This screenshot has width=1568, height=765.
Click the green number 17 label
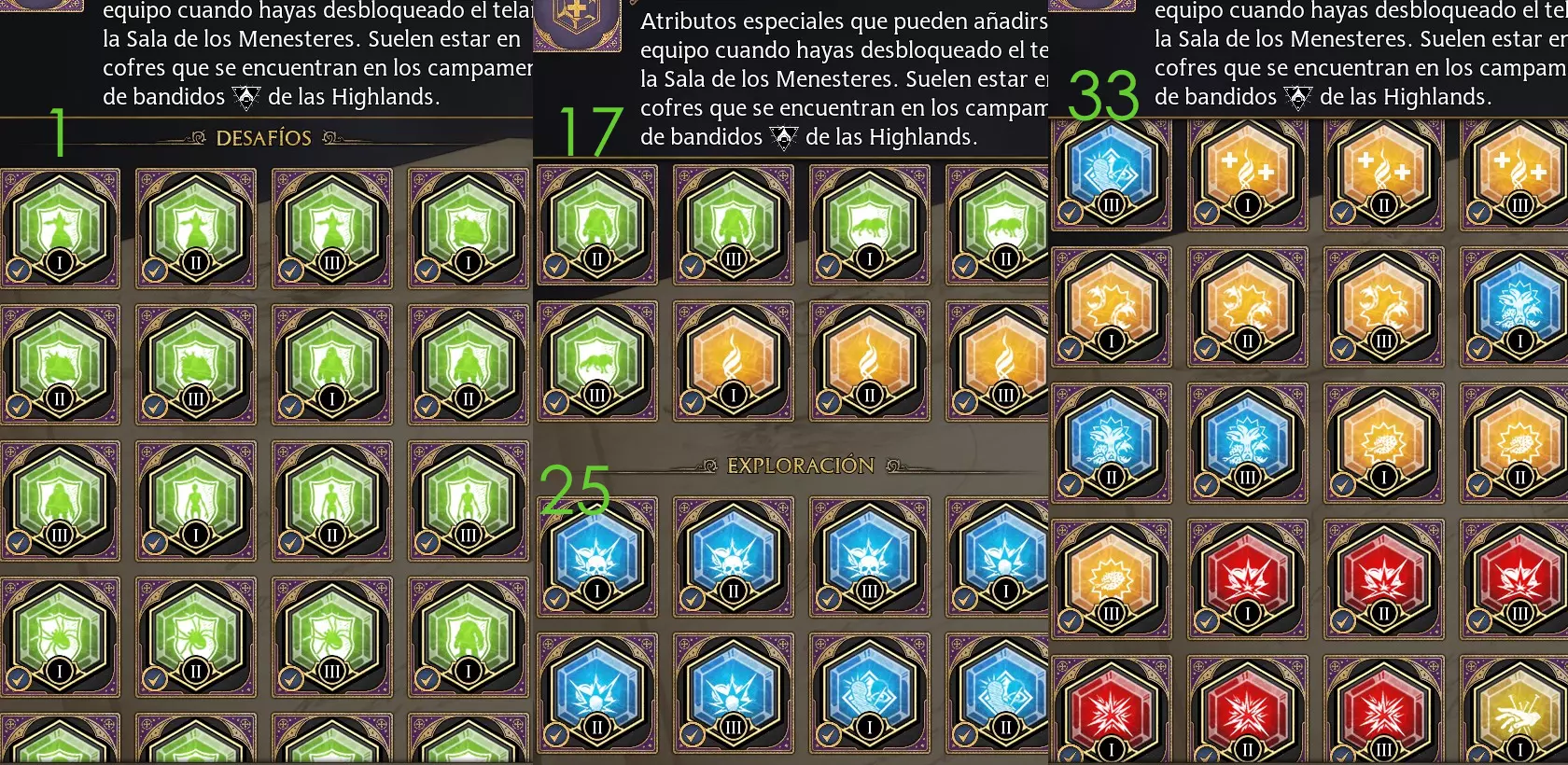(590, 132)
